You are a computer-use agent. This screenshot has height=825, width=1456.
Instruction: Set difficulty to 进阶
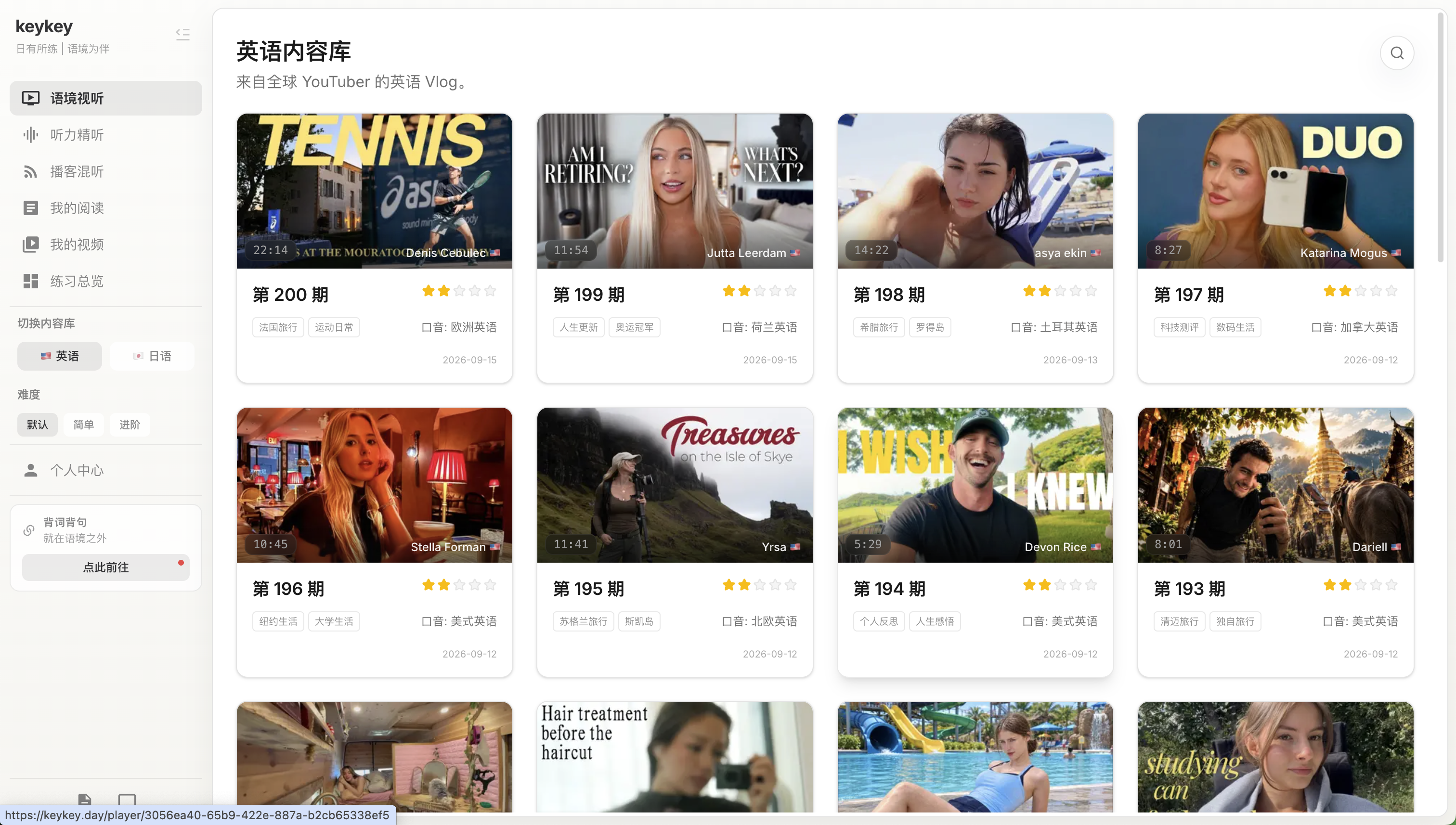[130, 425]
